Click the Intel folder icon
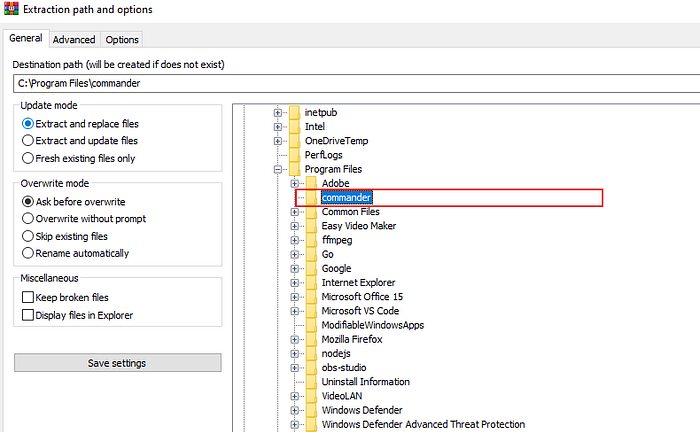Viewport: 700px width, 432px height. click(295, 127)
